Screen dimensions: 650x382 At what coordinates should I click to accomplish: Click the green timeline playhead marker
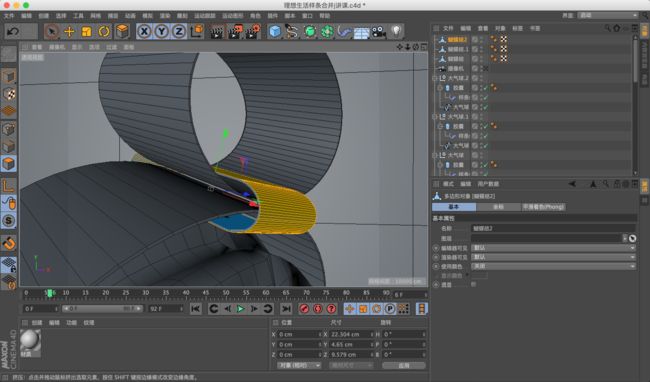point(49,293)
